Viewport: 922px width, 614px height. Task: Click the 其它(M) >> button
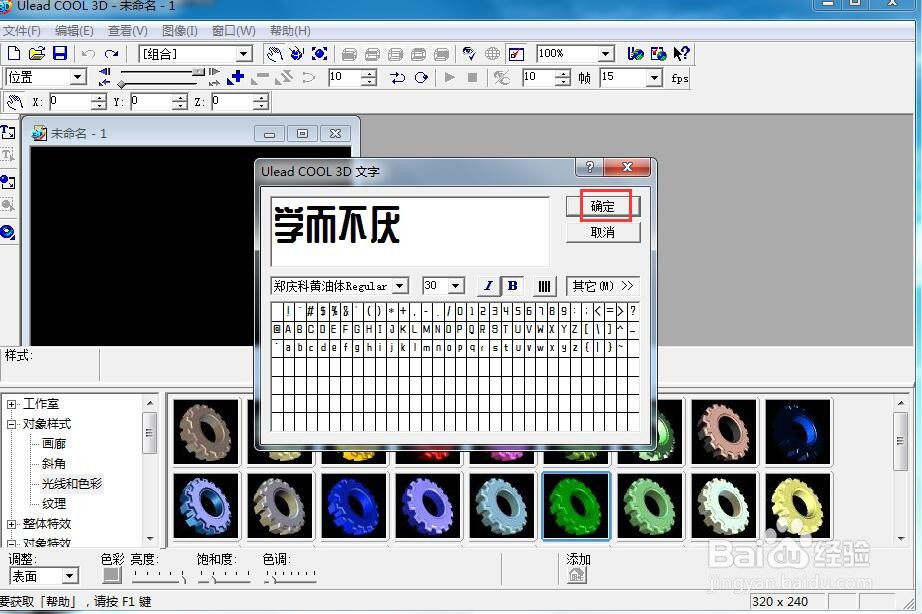point(603,286)
